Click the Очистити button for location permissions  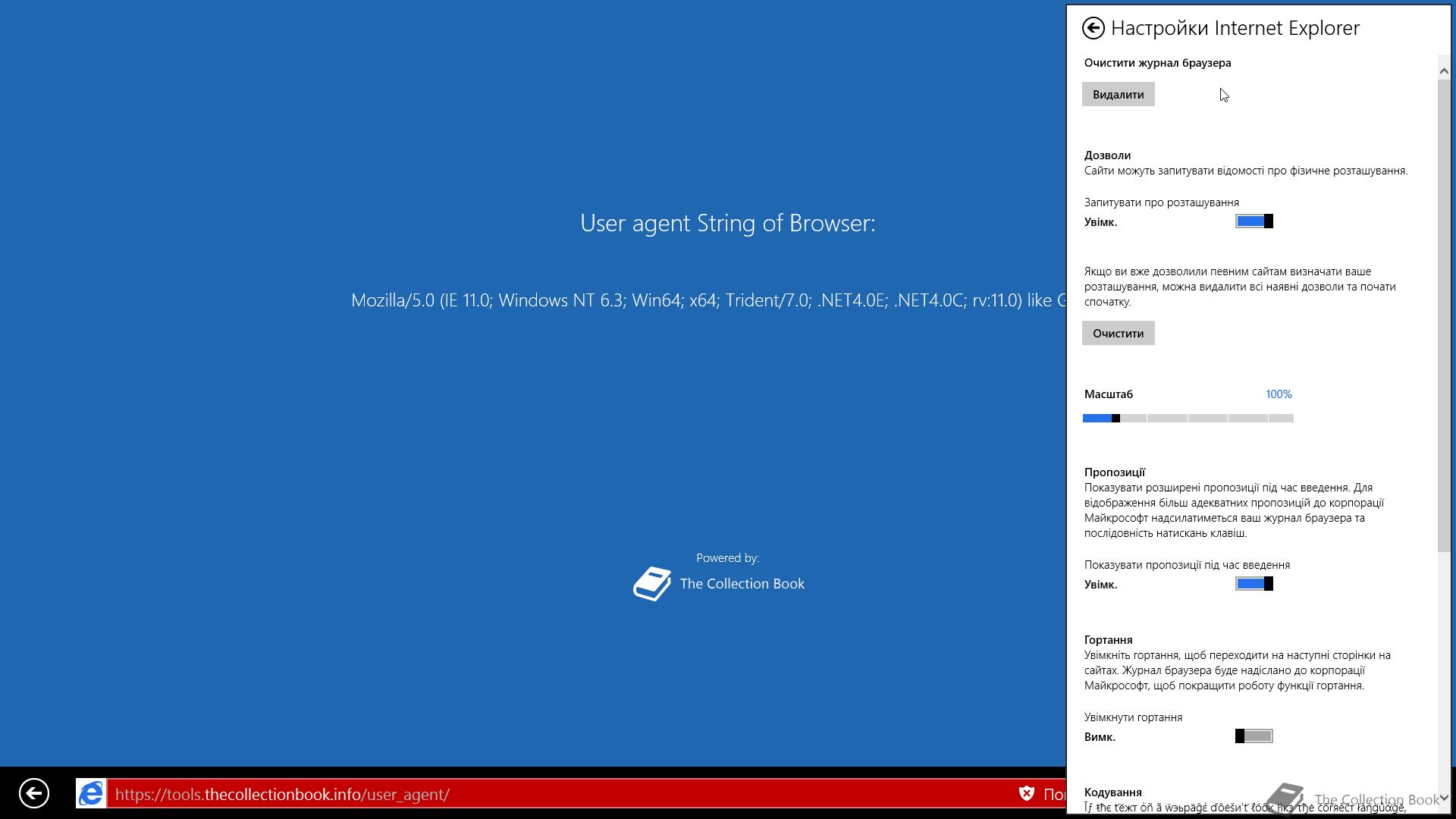pyautogui.click(x=1118, y=333)
